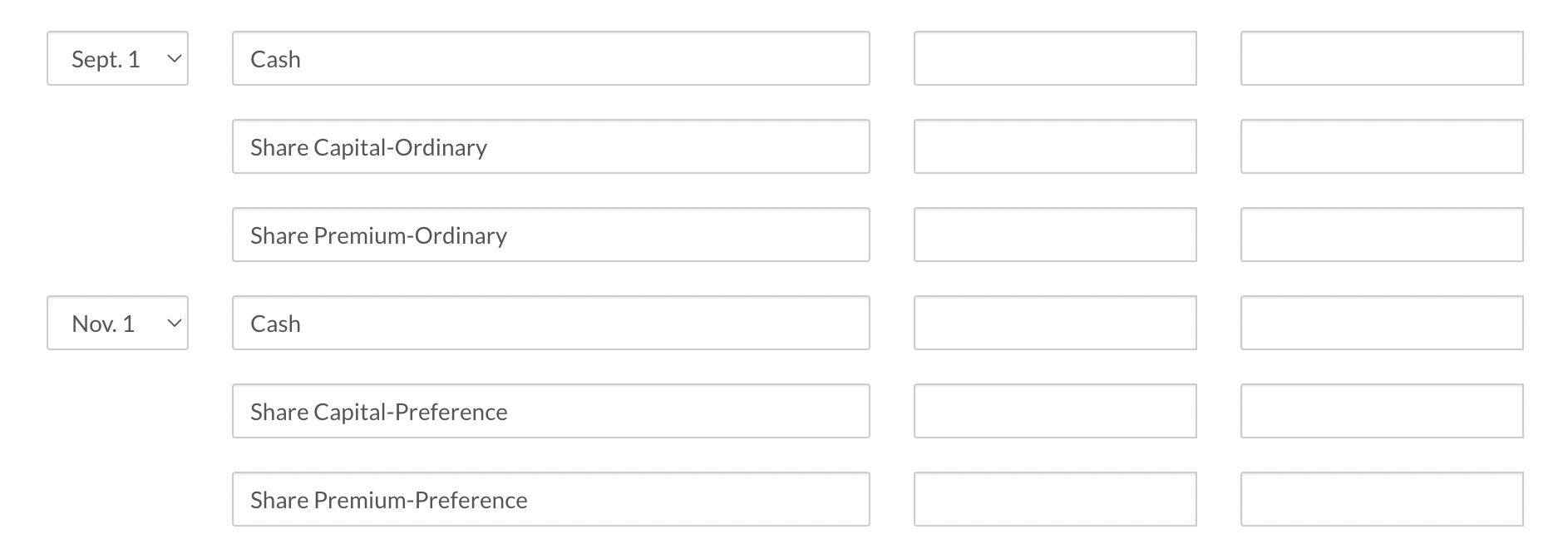Viewport: 1568px width, 554px height.
Task: Click the Share Capital-Preference account field
Action: click(x=550, y=411)
